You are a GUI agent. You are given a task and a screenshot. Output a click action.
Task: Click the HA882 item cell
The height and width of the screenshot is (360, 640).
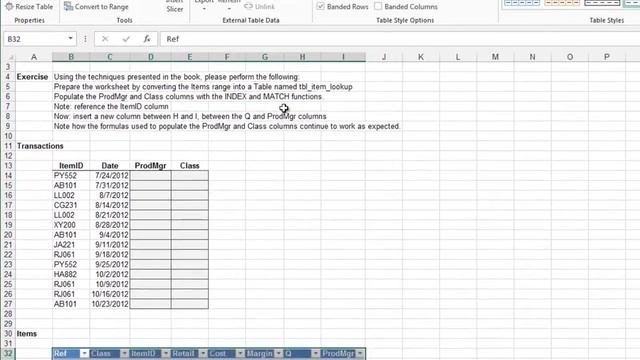pyautogui.click(x=71, y=274)
